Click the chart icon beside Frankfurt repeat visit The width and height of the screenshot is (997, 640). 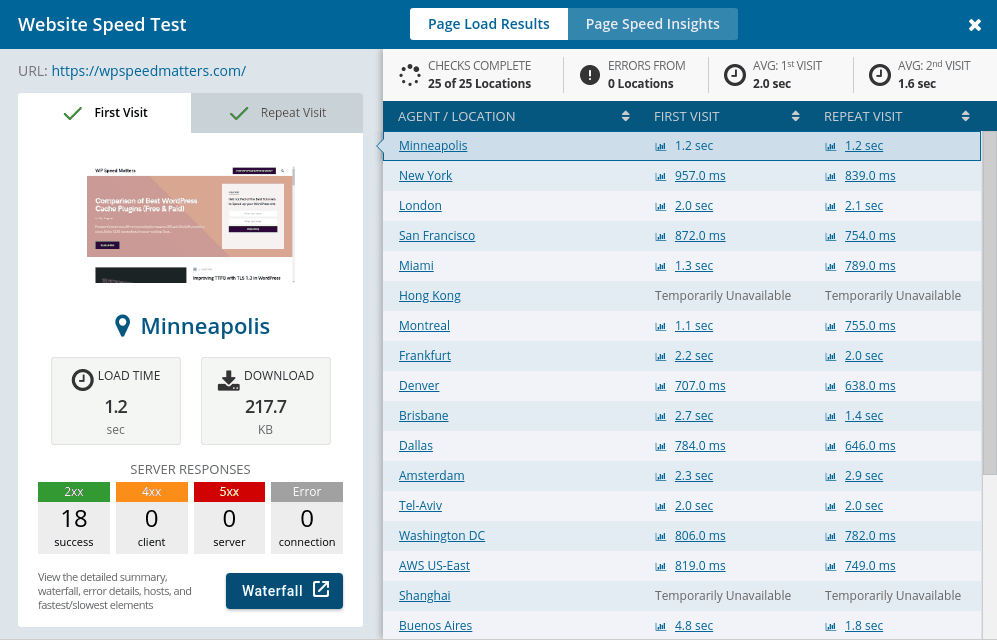coord(830,356)
